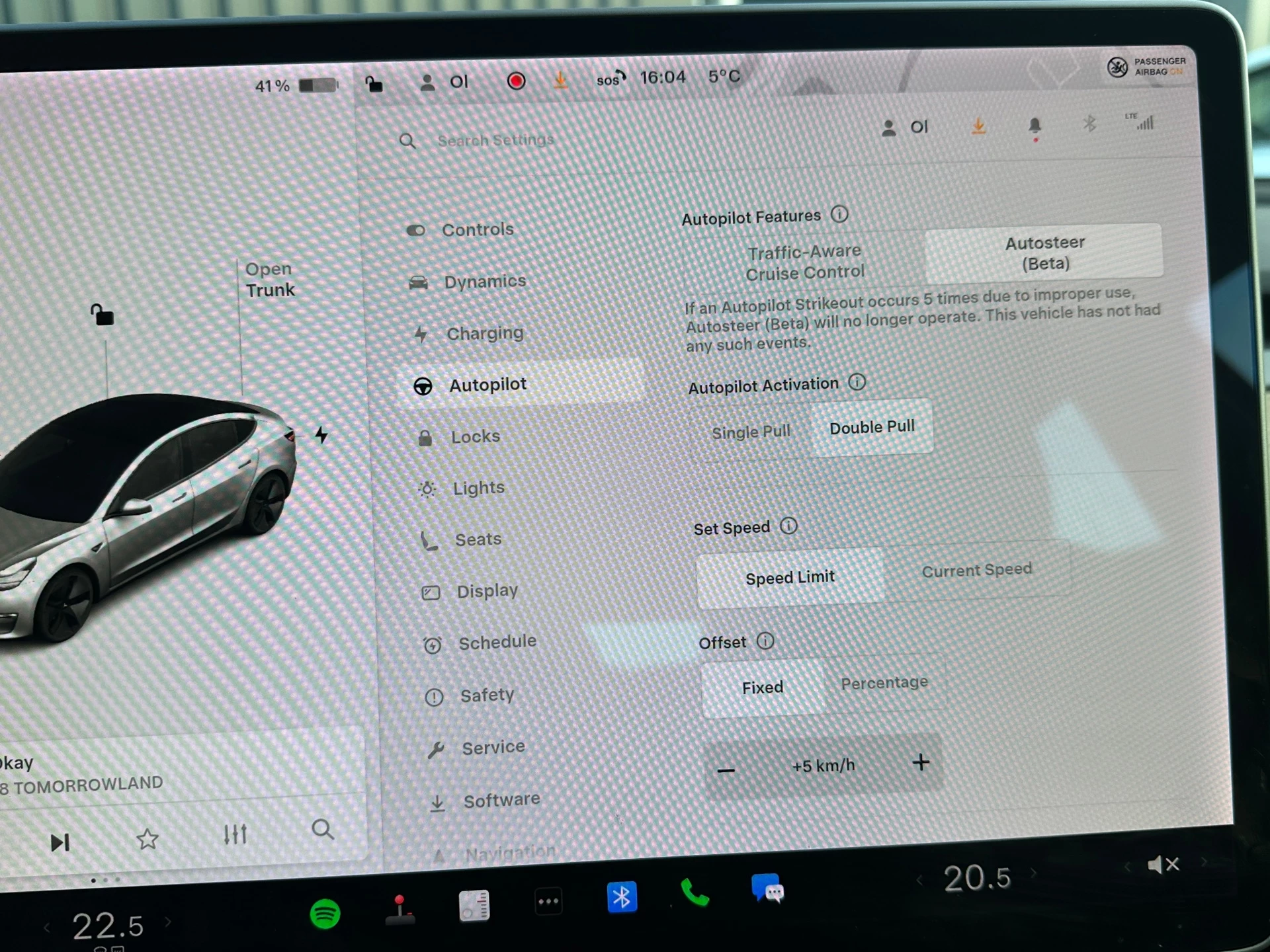This screenshot has height=952, width=1270.
Task: Open Spotify from the app launcher
Action: [324, 914]
